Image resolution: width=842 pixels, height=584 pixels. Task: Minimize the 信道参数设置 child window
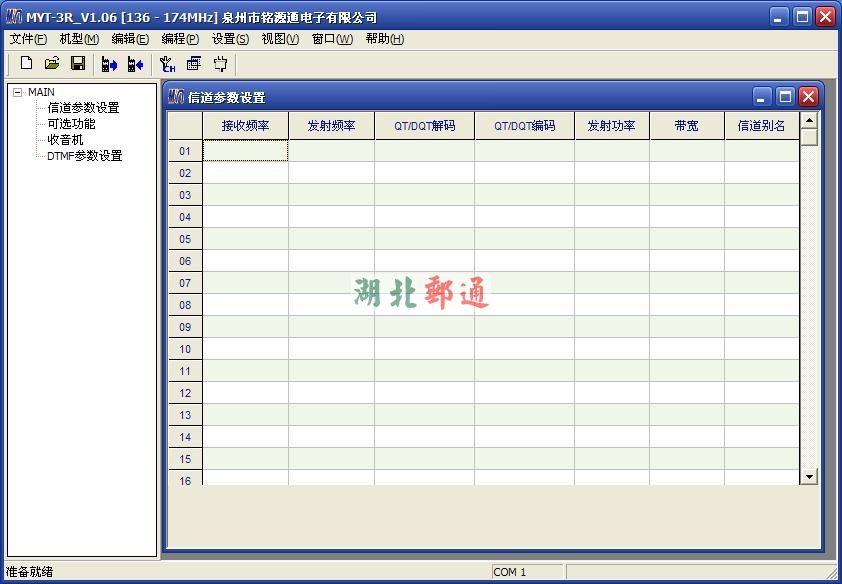(x=761, y=97)
